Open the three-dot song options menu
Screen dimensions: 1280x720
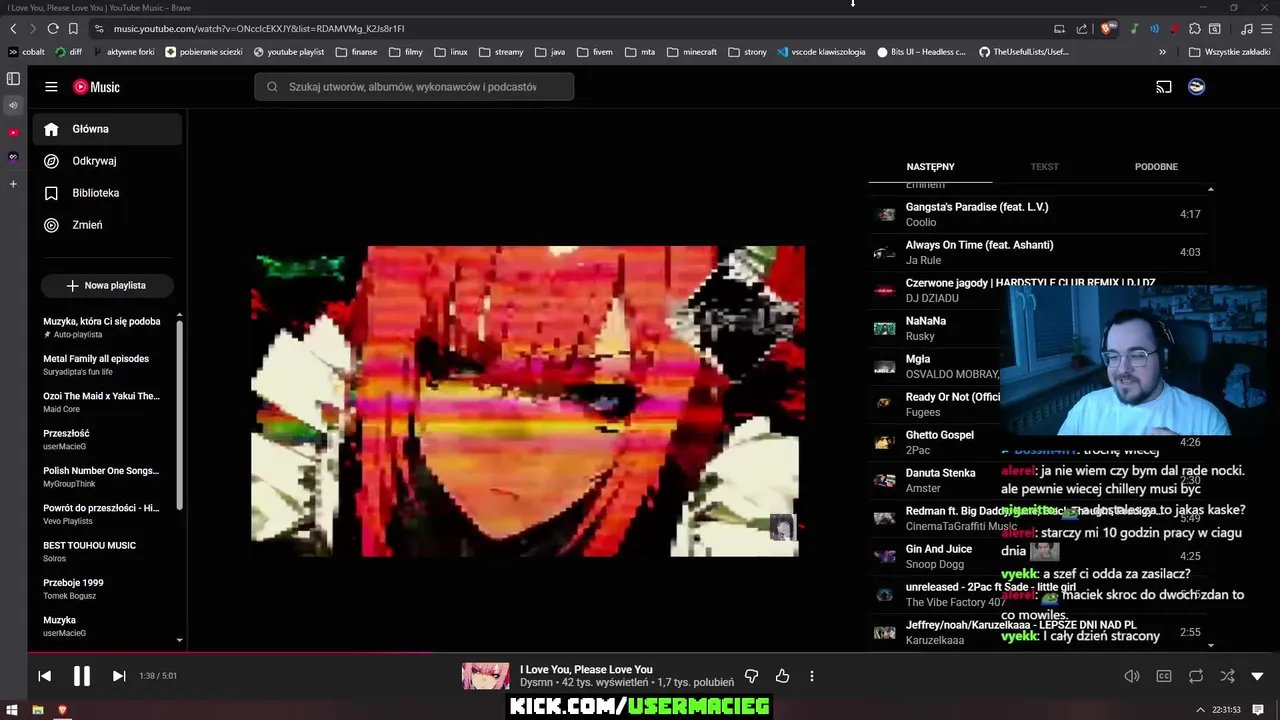(812, 676)
